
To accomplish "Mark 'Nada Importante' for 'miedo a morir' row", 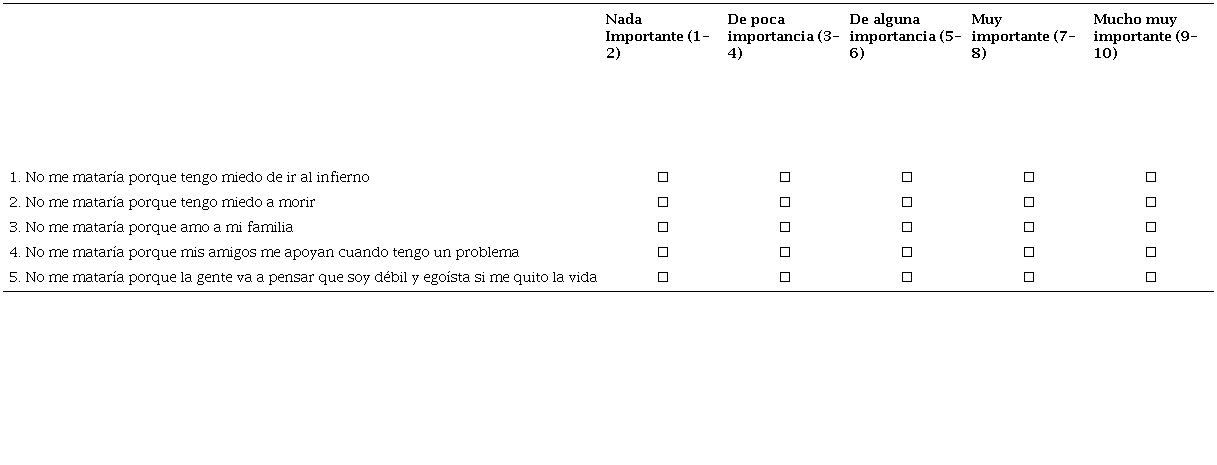I will point(663,202).
